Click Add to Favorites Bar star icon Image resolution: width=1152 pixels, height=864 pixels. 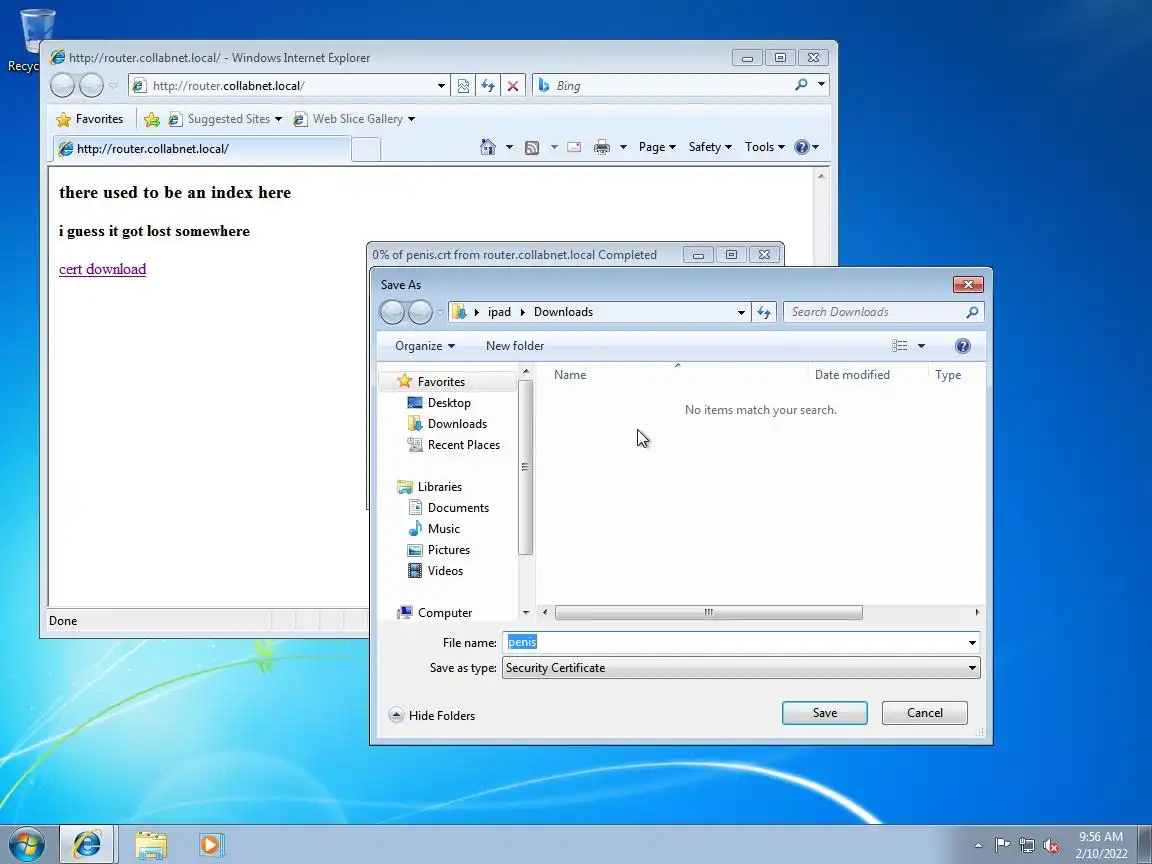click(x=152, y=119)
